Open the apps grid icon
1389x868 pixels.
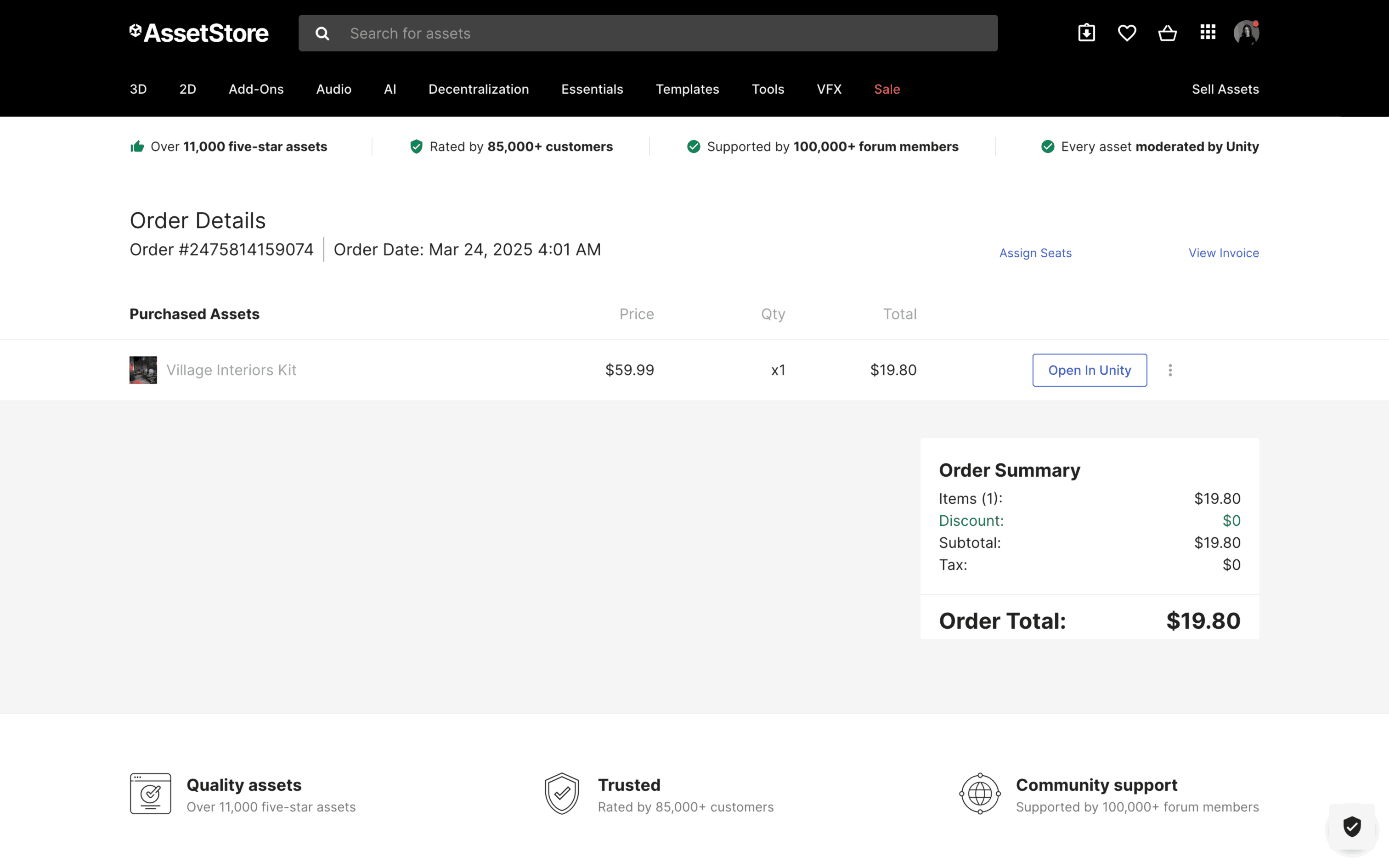[x=1208, y=33]
